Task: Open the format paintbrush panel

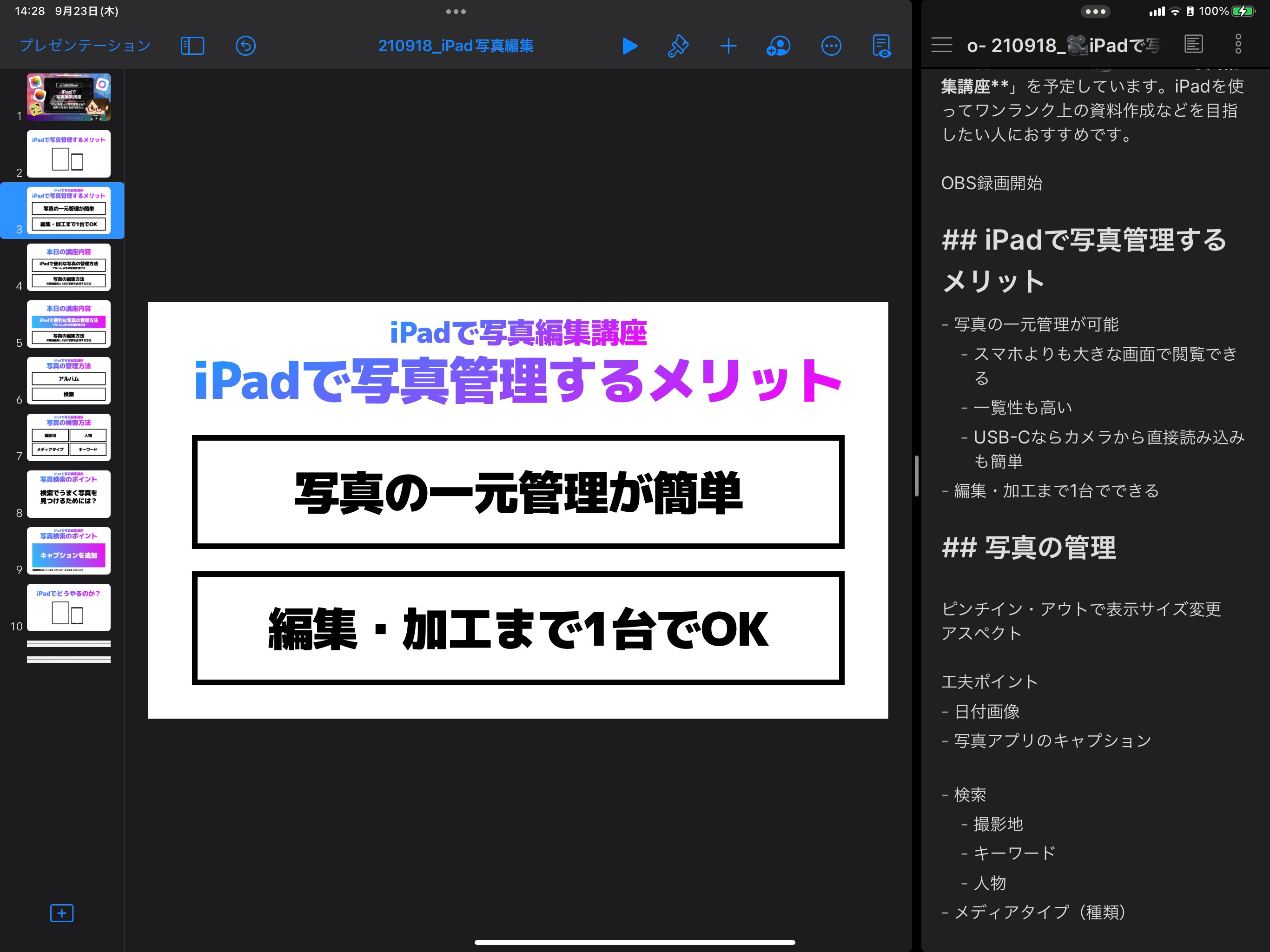Action: pyautogui.click(x=678, y=46)
